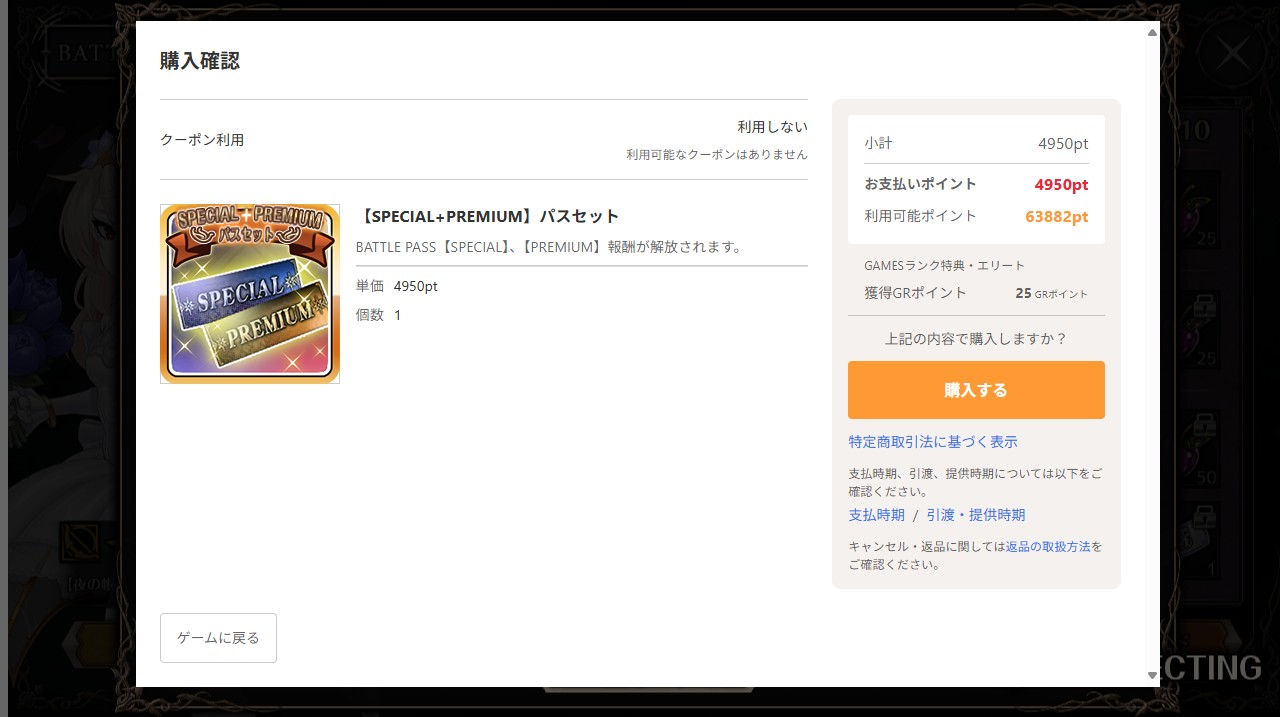Open the 支払時期 link
1280x717 pixels.
[876, 515]
